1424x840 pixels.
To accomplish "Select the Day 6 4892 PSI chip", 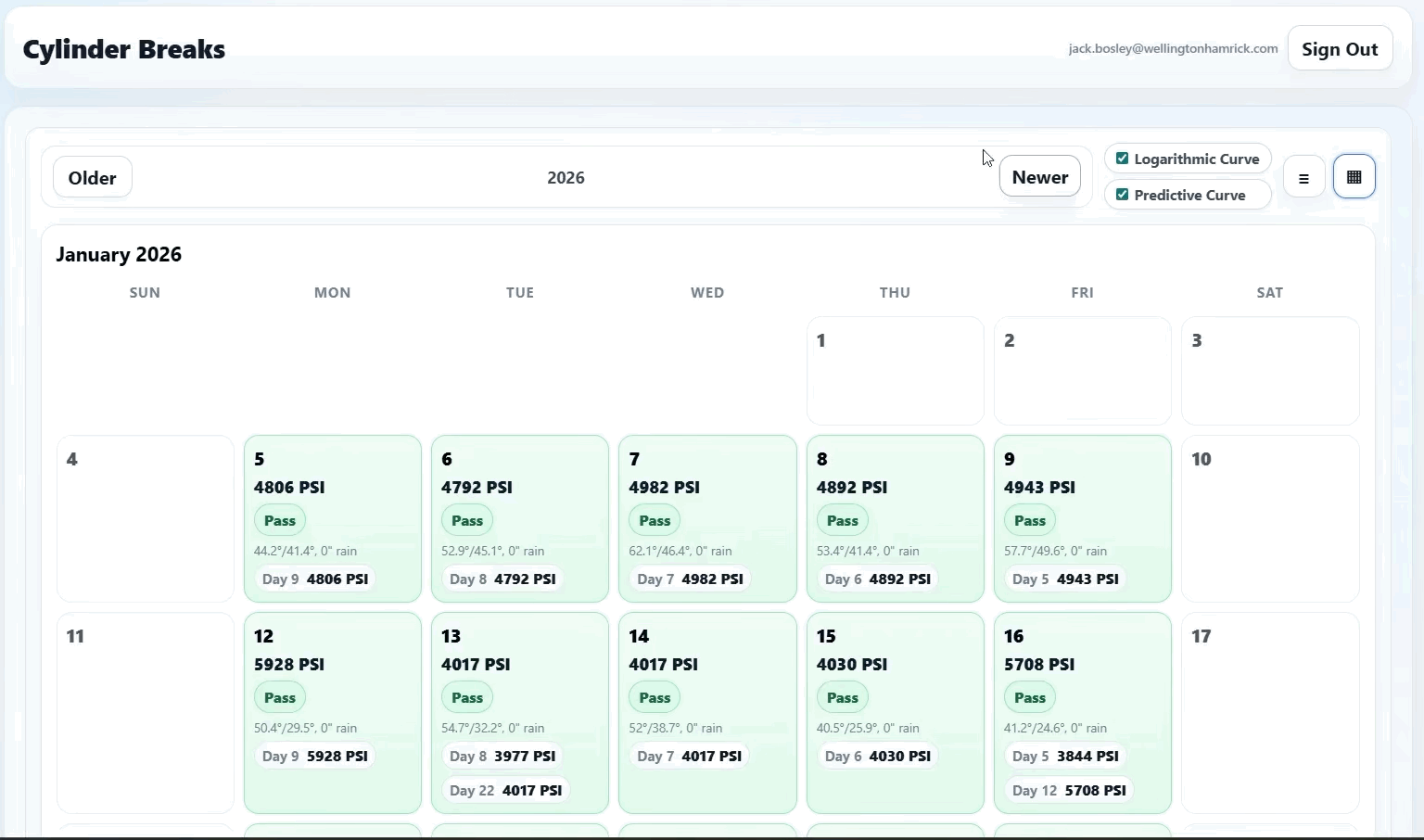I will pos(878,579).
